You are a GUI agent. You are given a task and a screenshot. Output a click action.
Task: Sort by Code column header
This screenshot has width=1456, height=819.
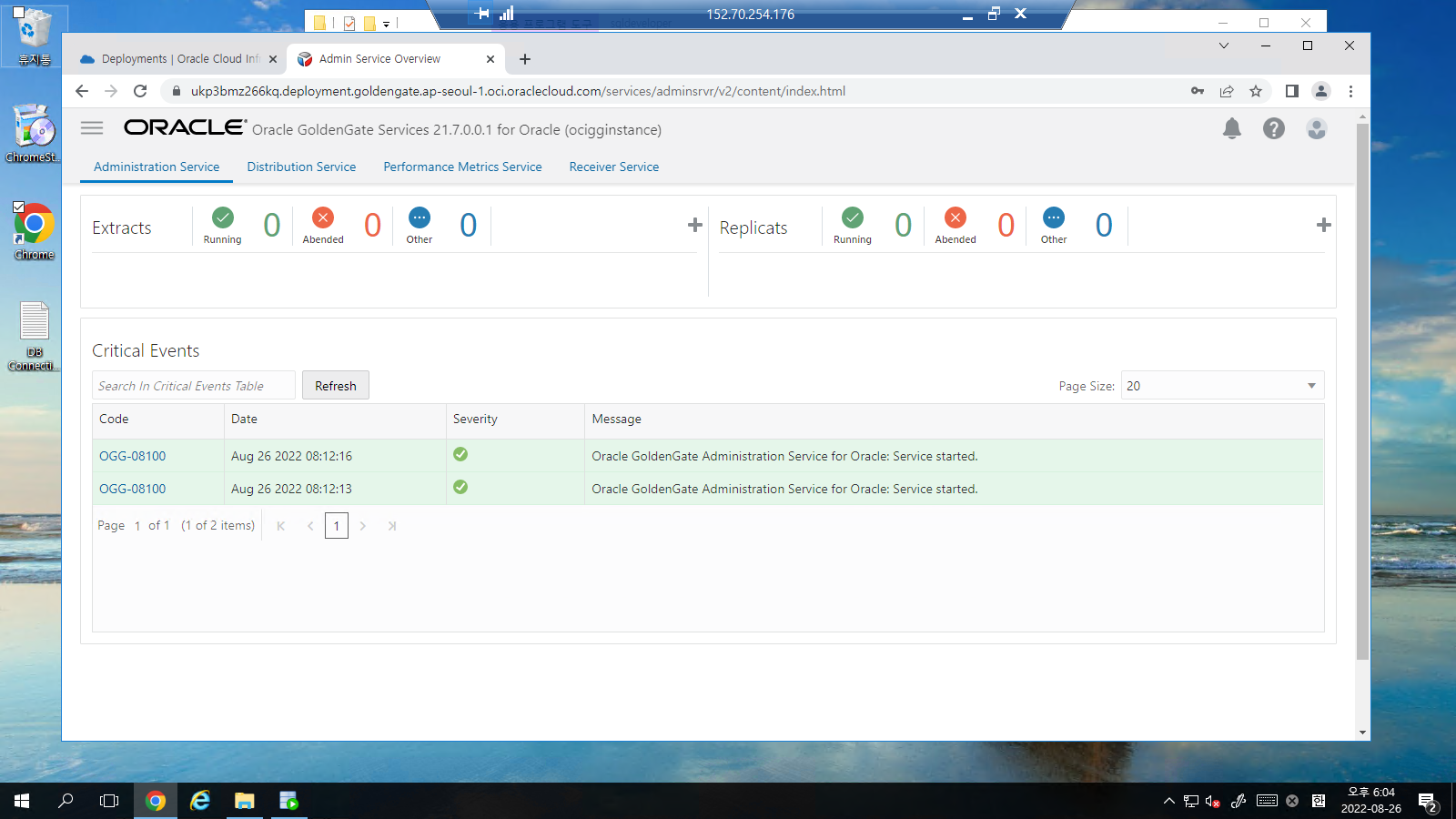(x=158, y=420)
